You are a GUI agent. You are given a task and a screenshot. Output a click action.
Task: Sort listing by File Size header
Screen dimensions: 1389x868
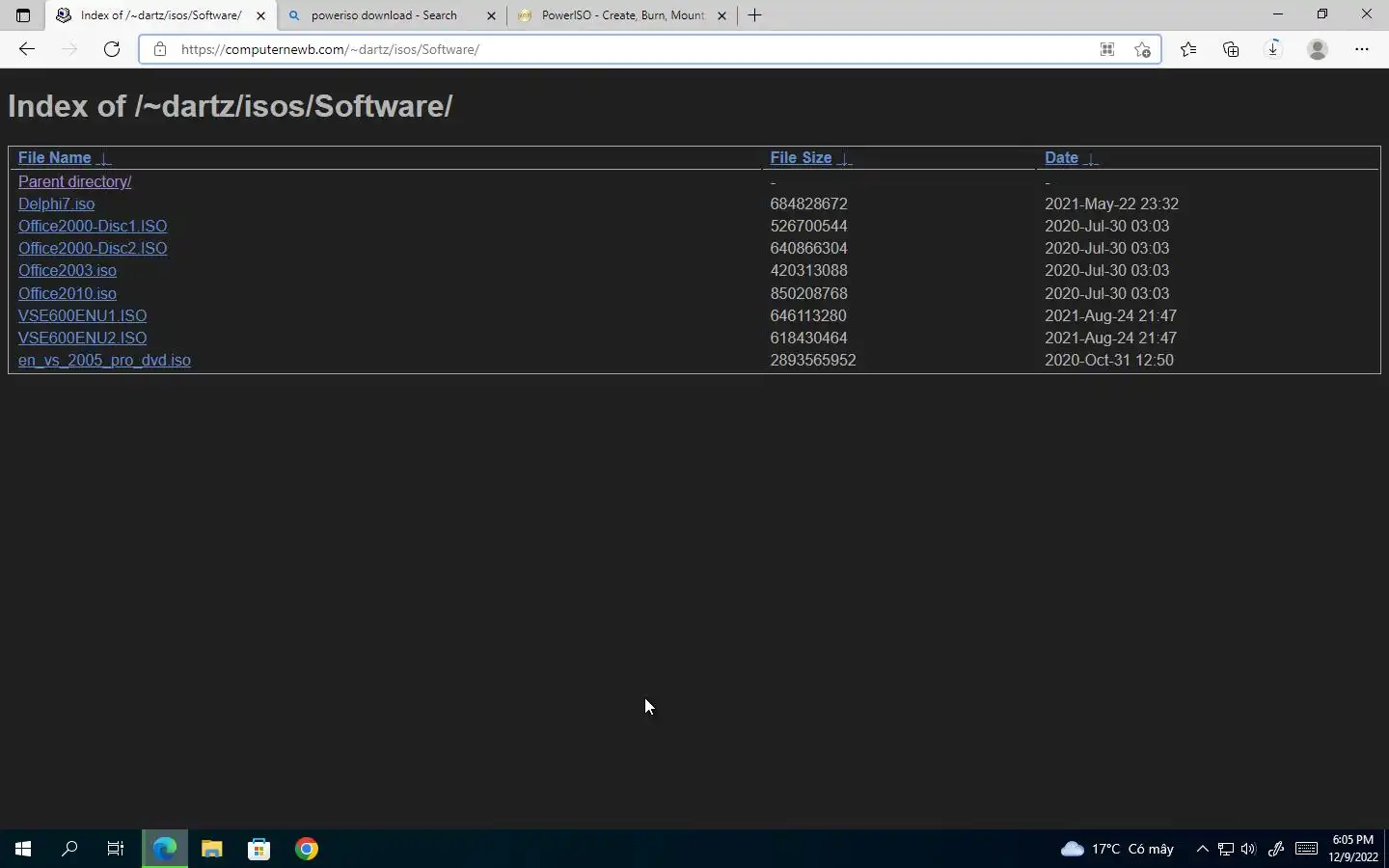click(x=801, y=158)
